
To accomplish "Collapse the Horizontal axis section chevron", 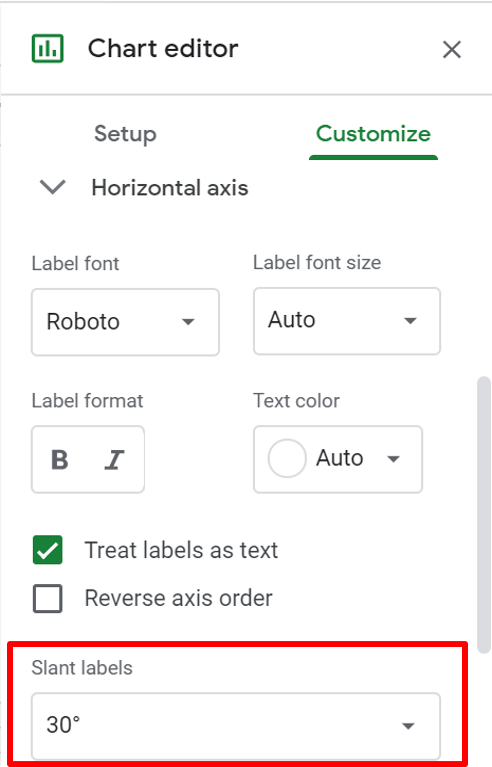I will pos(52,187).
